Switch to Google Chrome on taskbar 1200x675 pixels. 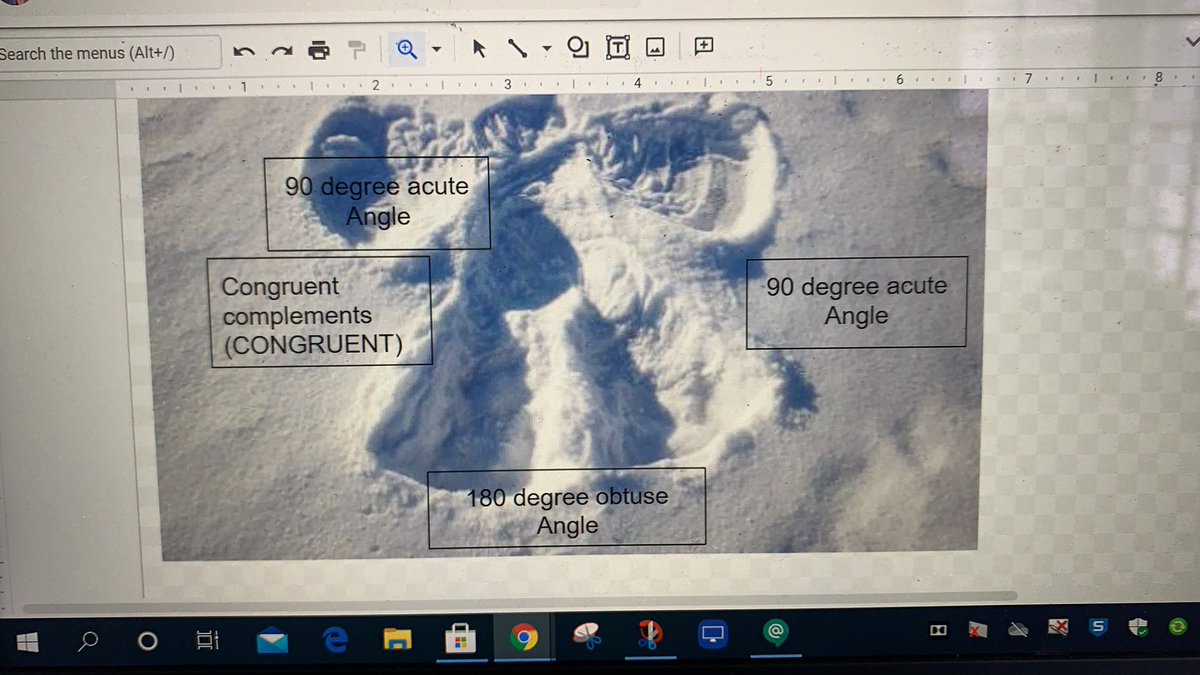click(x=524, y=637)
